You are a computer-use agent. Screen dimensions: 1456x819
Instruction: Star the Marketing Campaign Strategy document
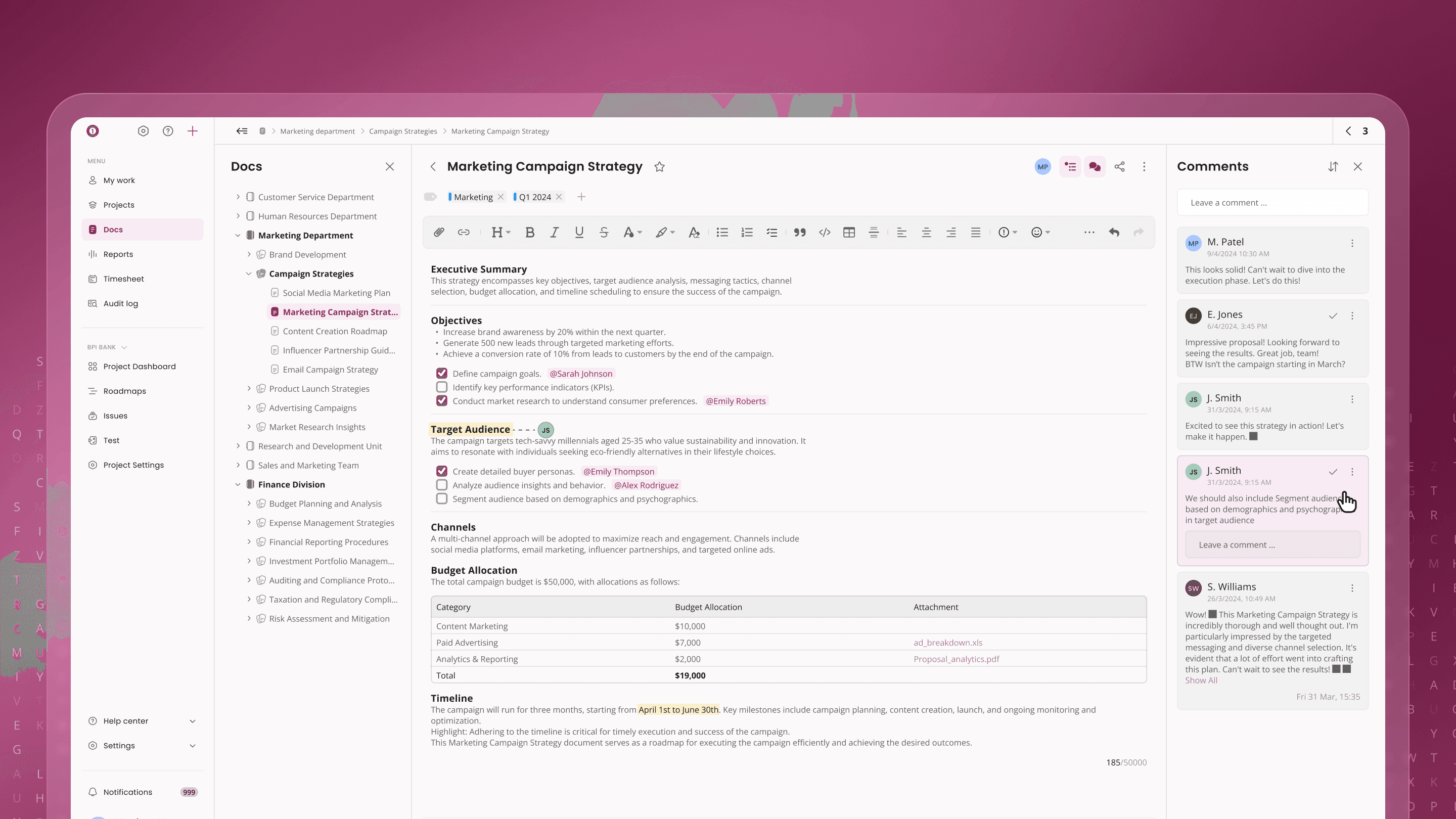pos(659,167)
